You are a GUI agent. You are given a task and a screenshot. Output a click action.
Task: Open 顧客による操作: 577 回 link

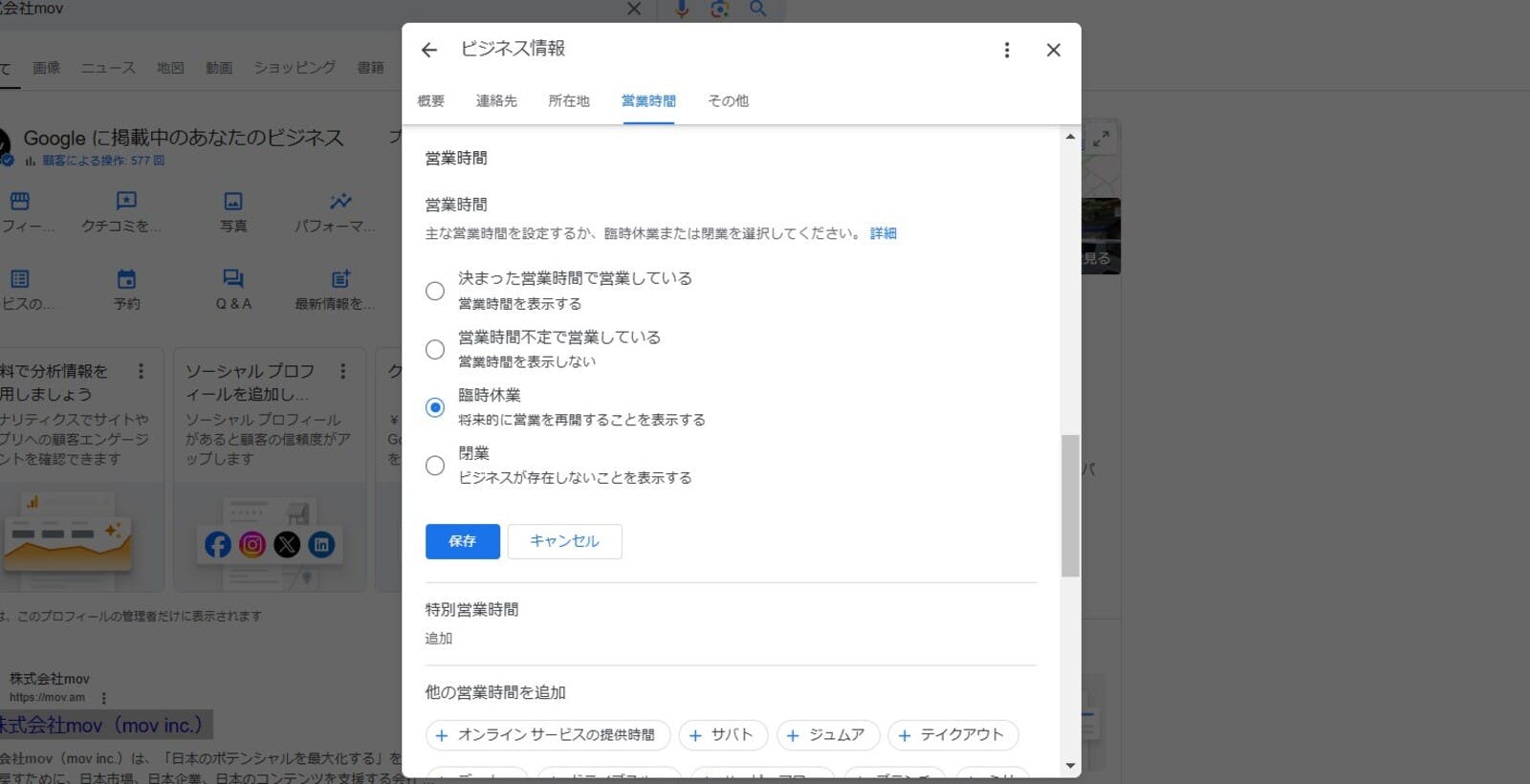(x=103, y=161)
